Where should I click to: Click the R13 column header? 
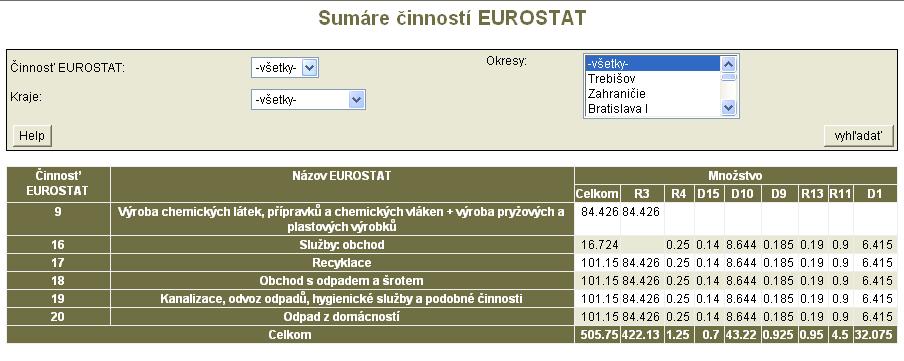812,193
